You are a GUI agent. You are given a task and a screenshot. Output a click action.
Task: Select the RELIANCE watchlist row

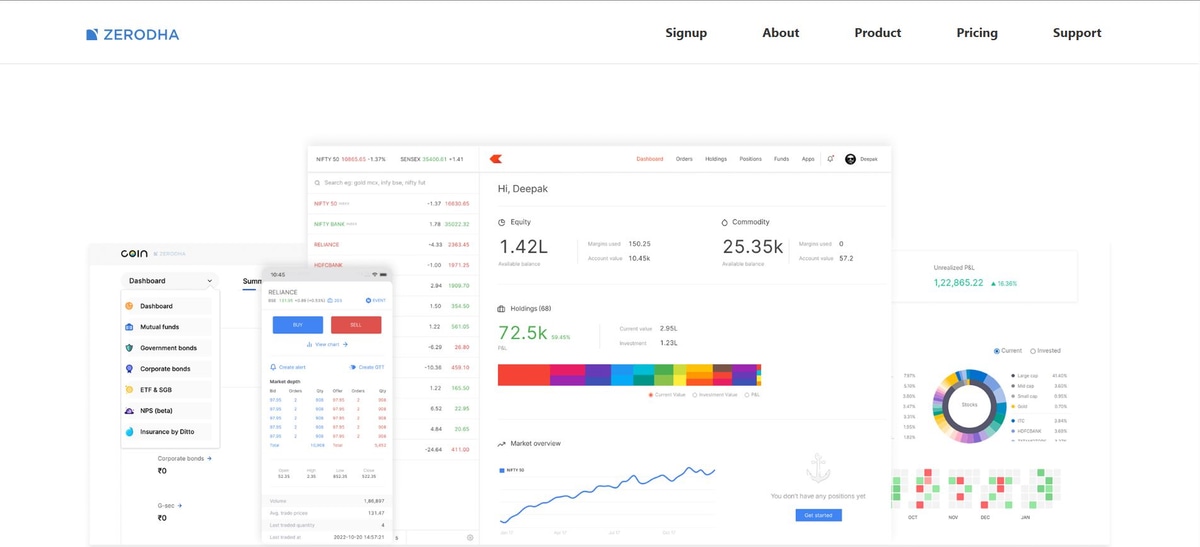(393, 244)
